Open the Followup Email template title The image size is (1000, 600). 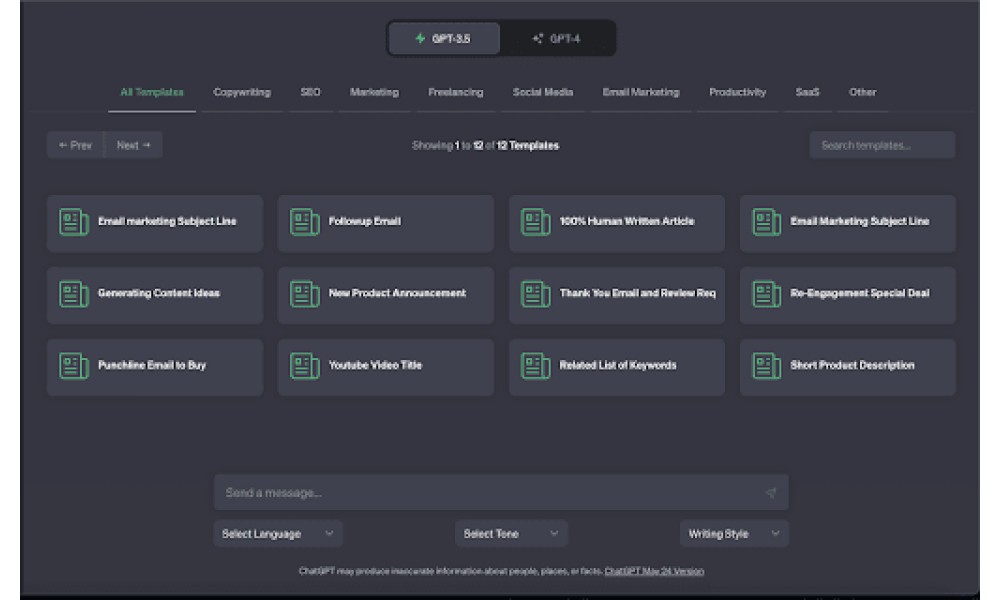pyautogui.click(x=365, y=221)
